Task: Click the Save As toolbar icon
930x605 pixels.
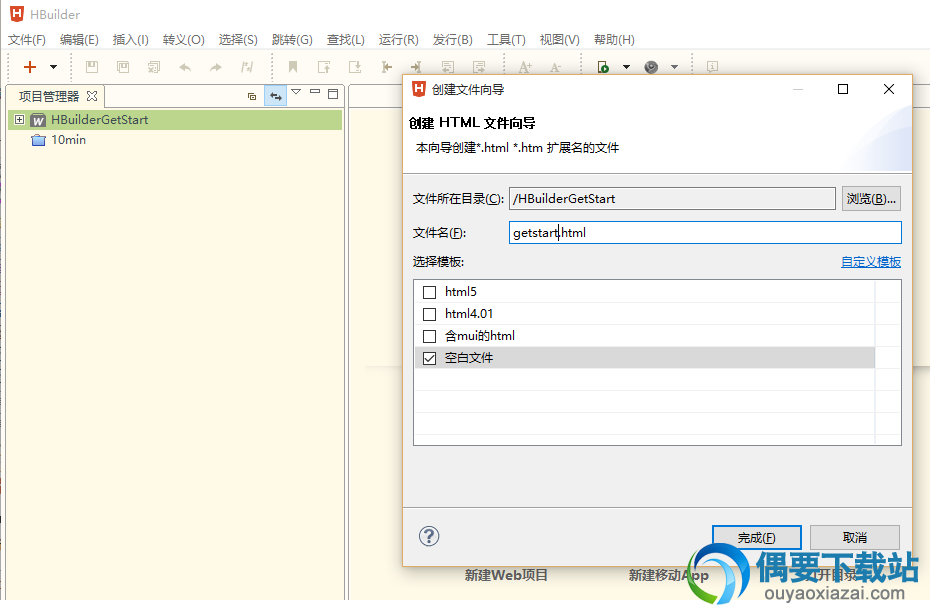Action: coord(123,67)
